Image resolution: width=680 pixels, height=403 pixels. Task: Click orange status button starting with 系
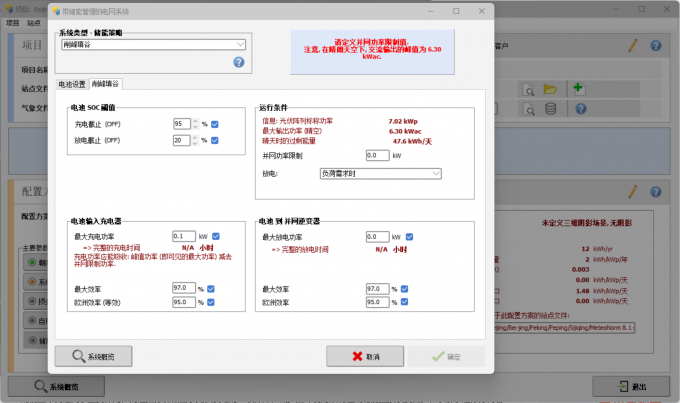point(36,282)
